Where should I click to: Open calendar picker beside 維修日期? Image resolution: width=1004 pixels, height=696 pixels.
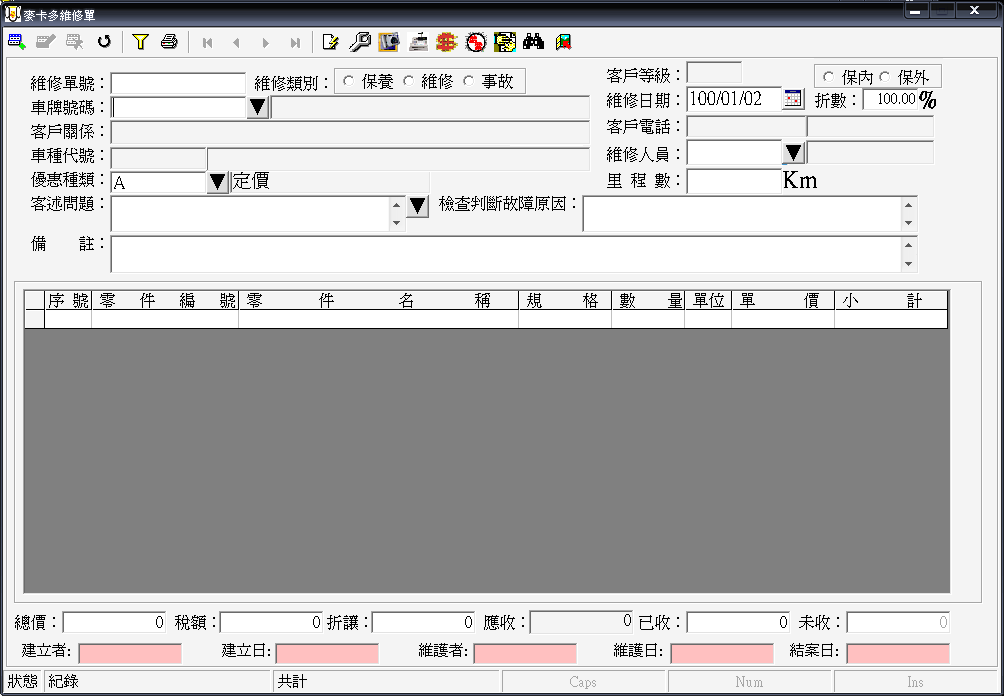[793, 99]
